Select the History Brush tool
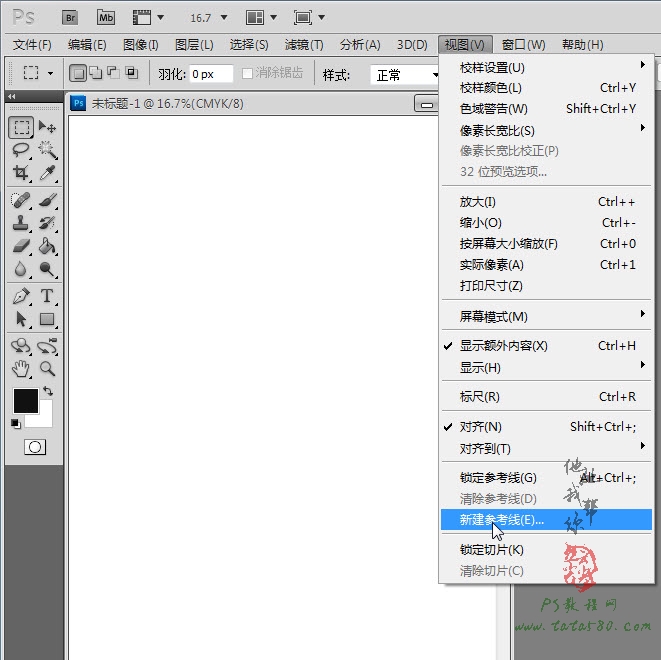Viewport: 661px width, 660px height. click(47, 223)
